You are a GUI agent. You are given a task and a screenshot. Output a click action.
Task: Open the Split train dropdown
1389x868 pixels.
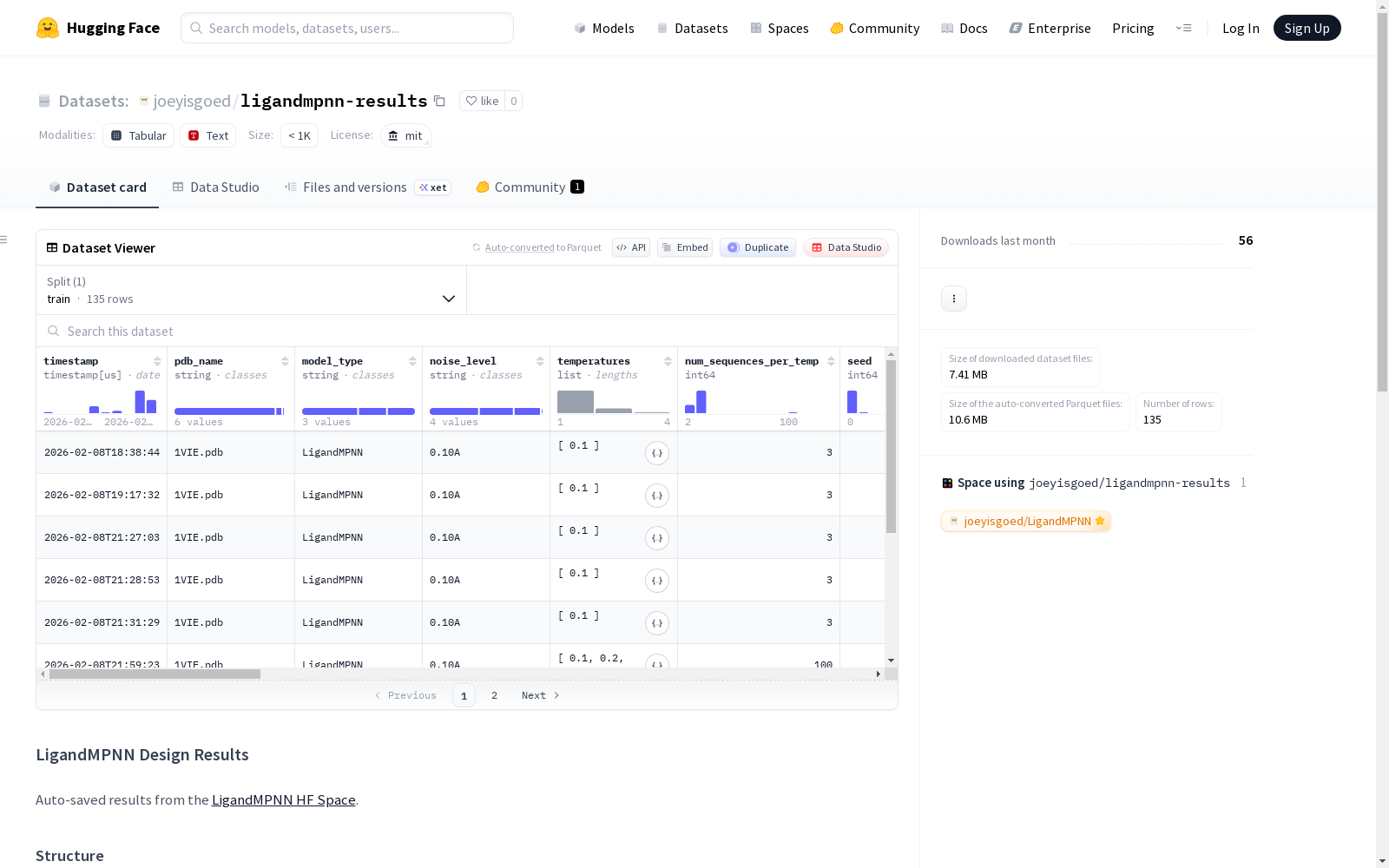252,290
